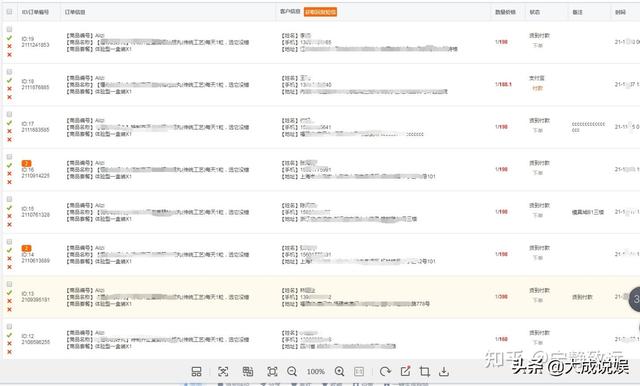640x386 pixels.
Task: Open the thumbnail layout icon in viewer toolbar
Action: 196,371
